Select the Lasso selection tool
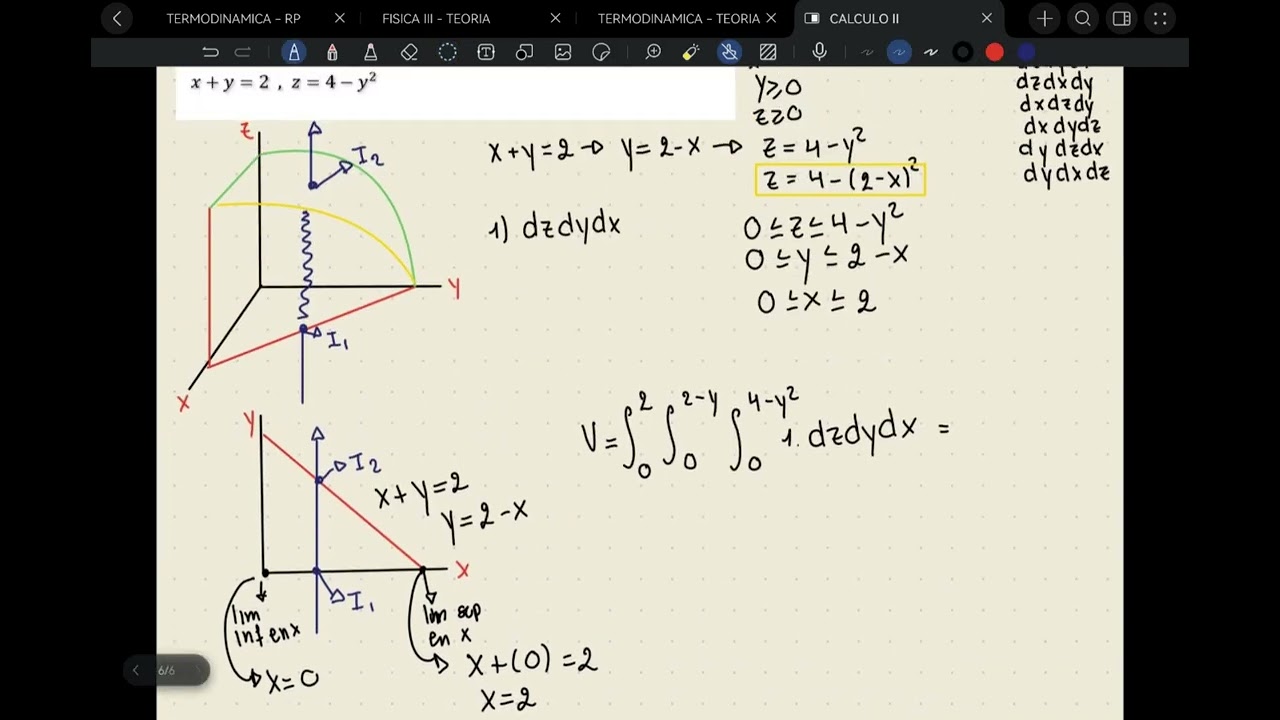Viewport: 1280px width, 720px height. (447, 52)
